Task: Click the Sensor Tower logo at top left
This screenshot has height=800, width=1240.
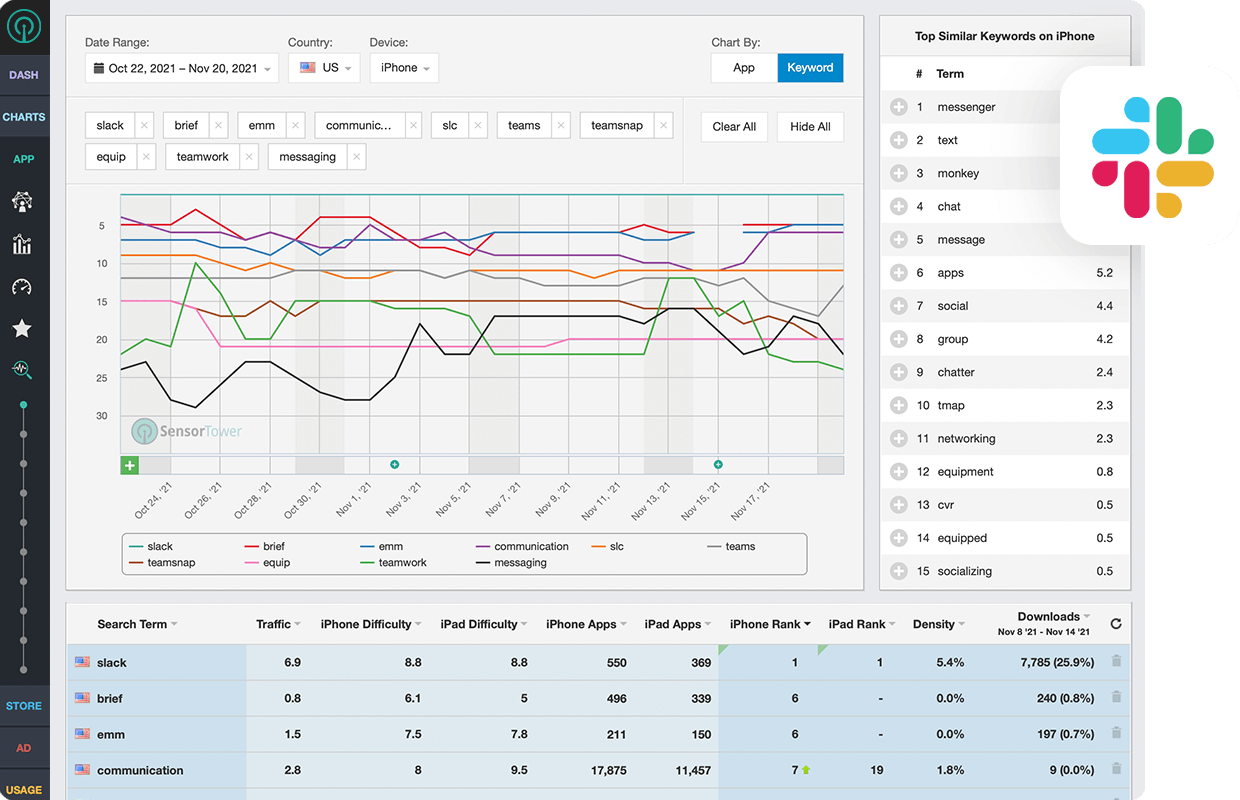Action: (24, 24)
